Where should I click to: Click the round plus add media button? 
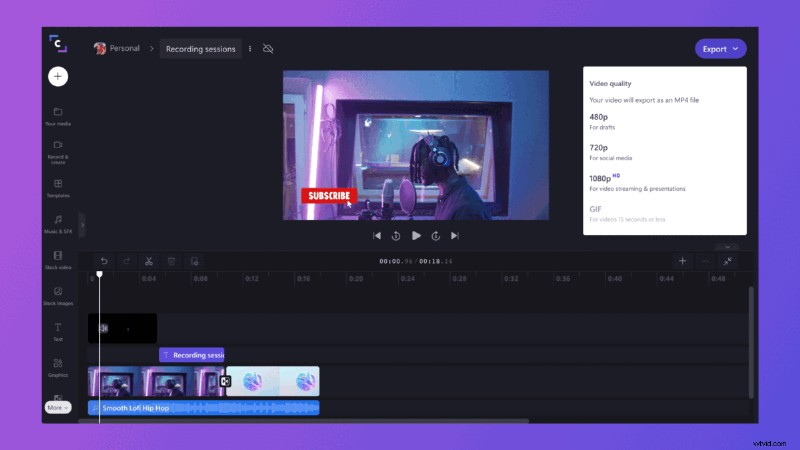[58, 77]
